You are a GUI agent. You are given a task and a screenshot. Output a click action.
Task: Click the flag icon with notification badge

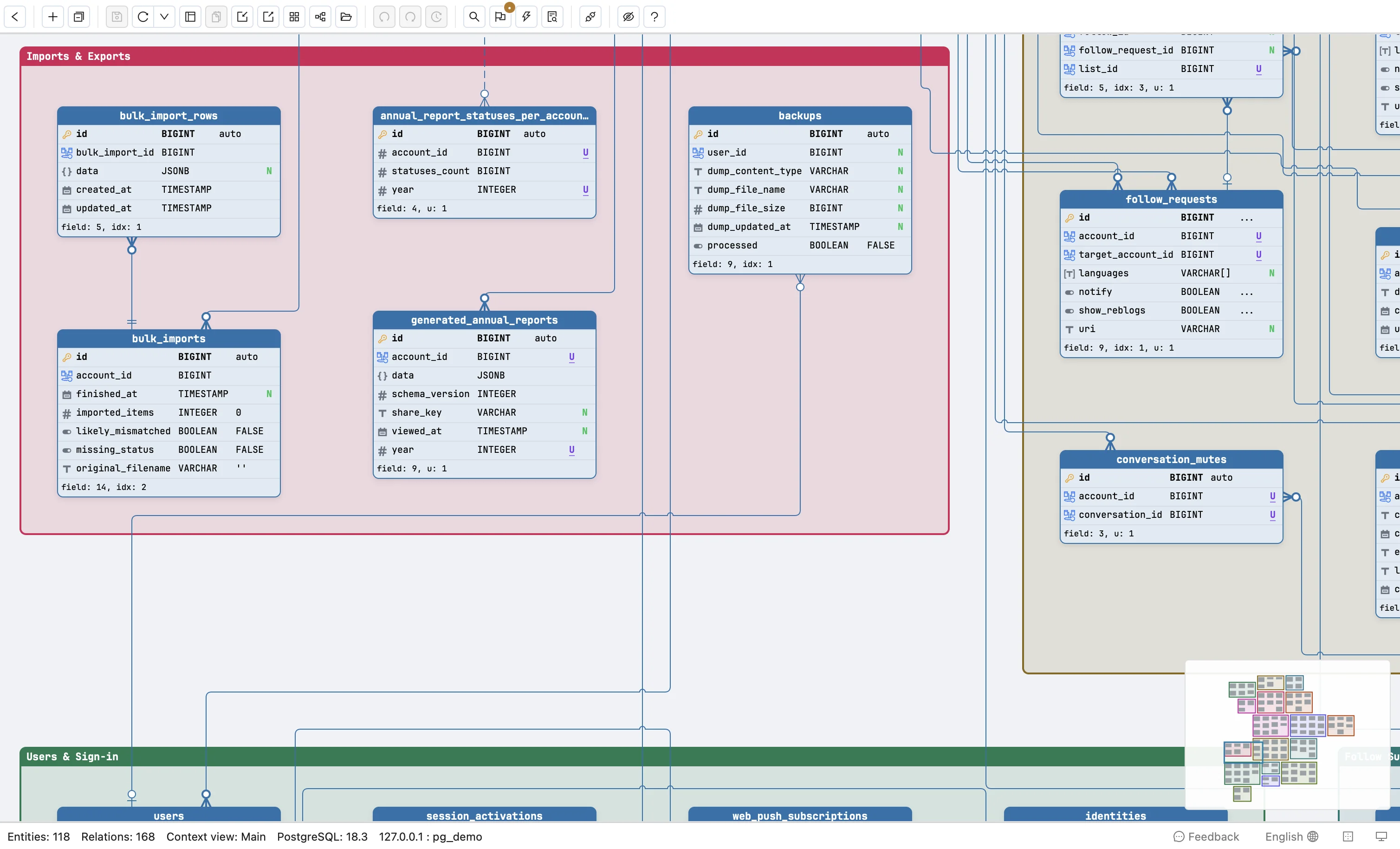point(500,17)
